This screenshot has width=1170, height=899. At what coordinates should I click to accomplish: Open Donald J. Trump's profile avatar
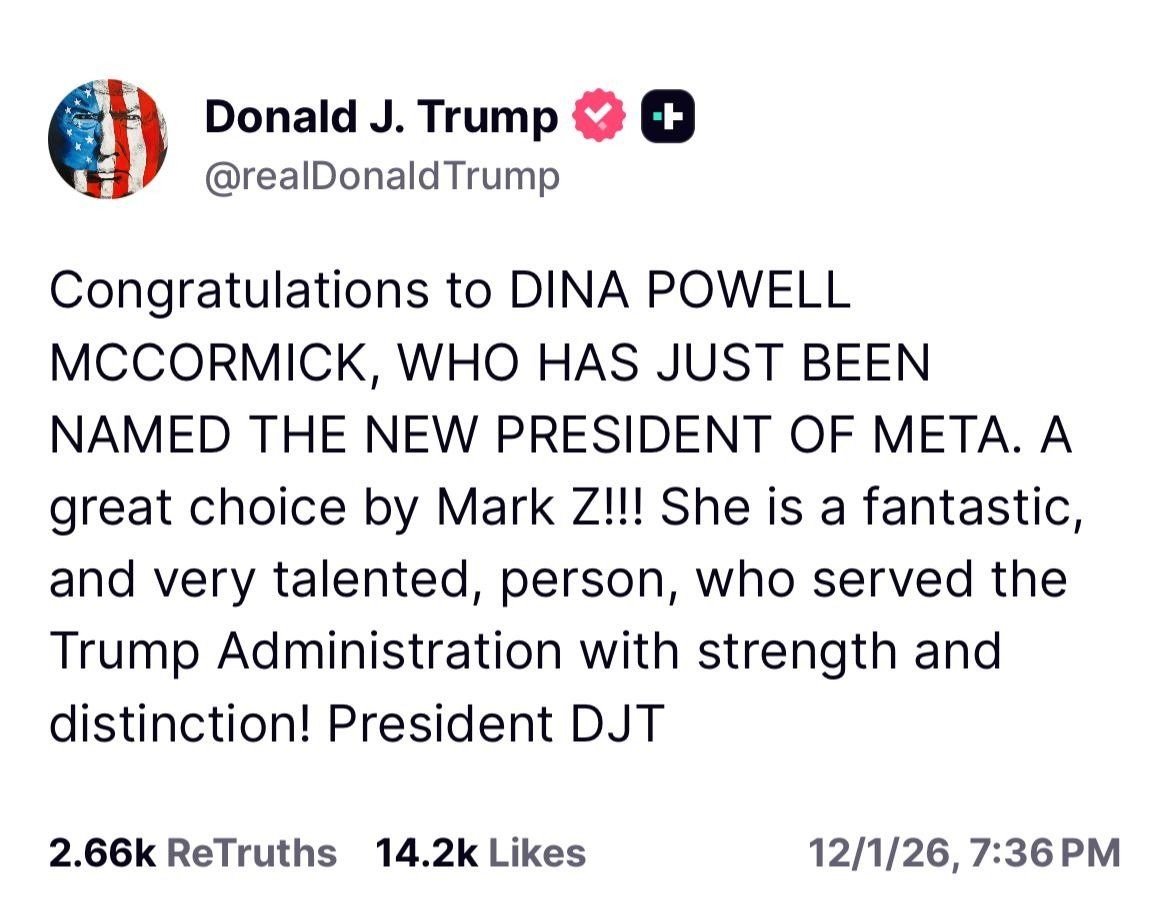[108, 139]
